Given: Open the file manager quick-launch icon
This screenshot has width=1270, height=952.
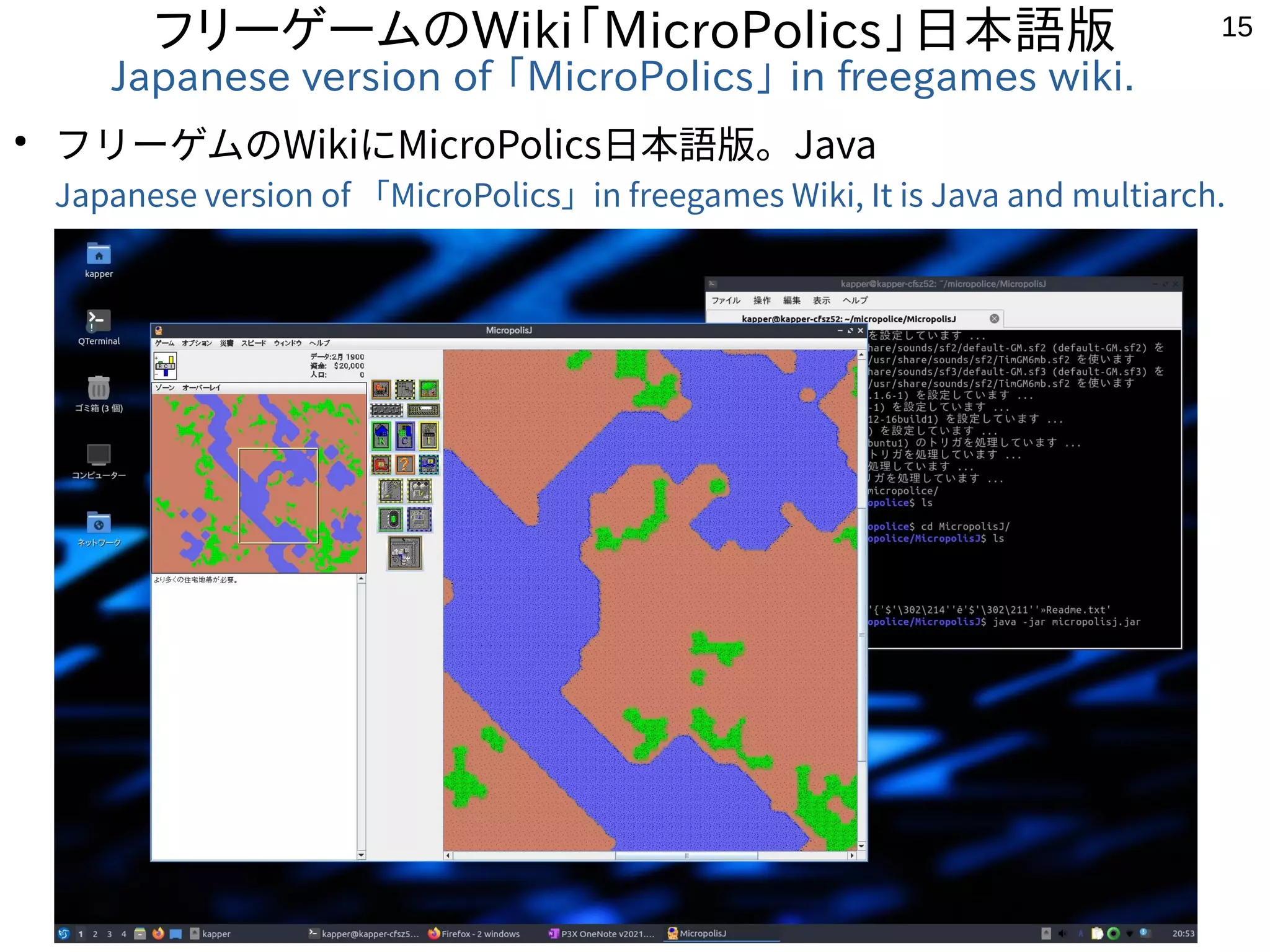Looking at the screenshot, I should [140, 933].
